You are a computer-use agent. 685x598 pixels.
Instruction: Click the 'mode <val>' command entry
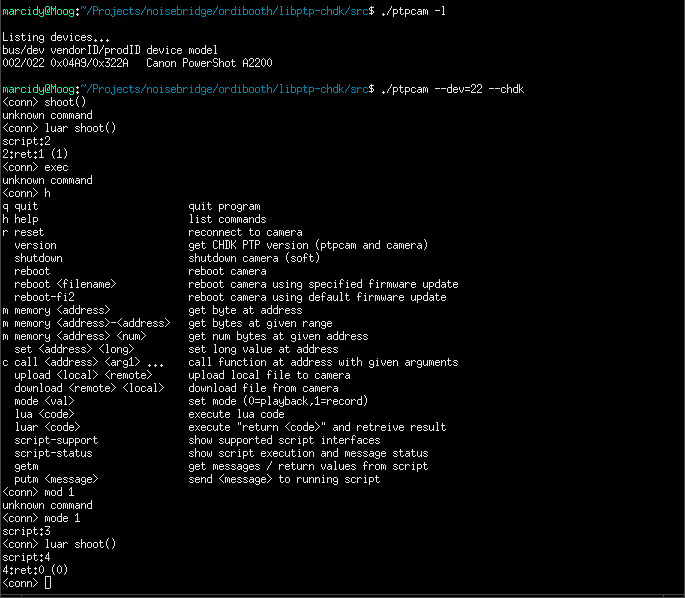[44, 401]
